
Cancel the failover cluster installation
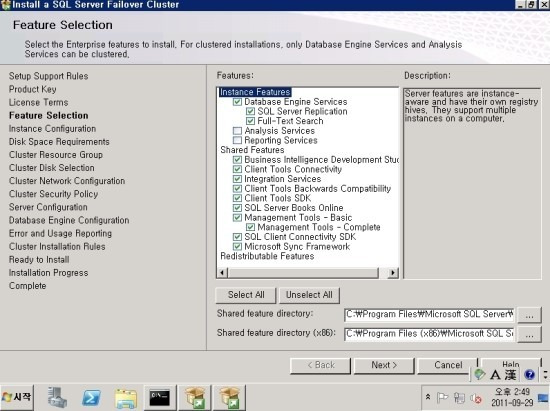point(448,365)
